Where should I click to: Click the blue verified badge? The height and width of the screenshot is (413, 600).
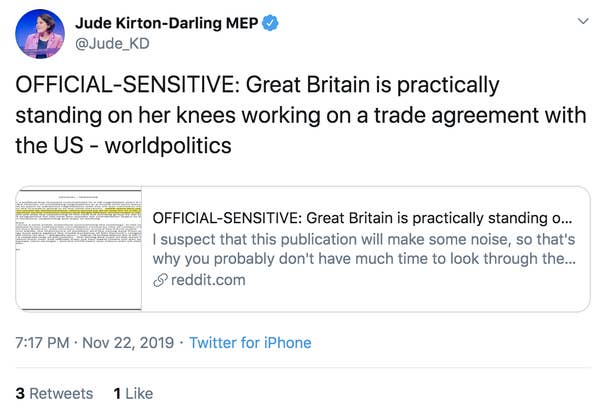coord(268,20)
